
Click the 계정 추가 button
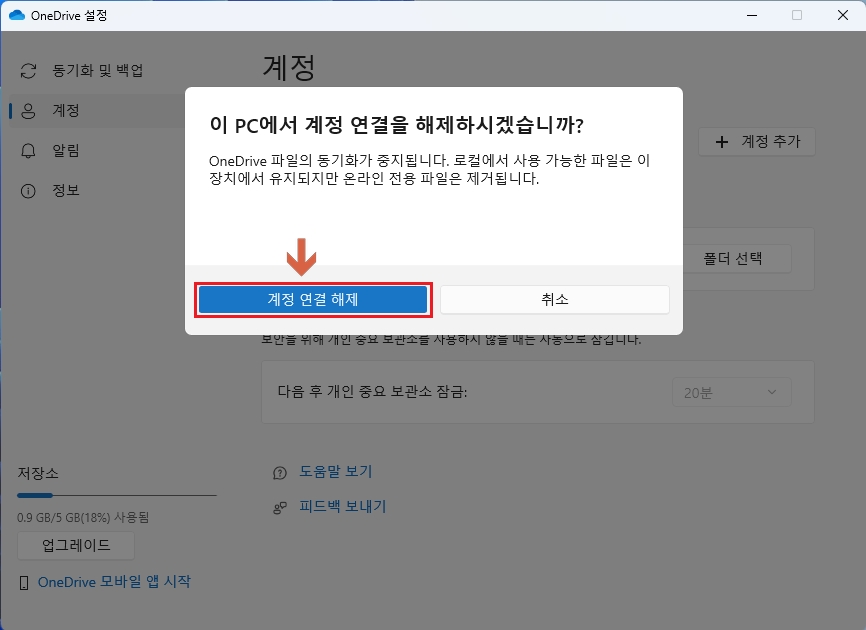coord(756,143)
